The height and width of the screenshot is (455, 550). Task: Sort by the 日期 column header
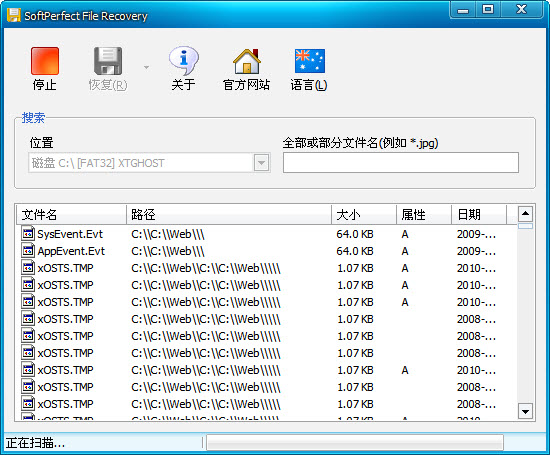479,214
